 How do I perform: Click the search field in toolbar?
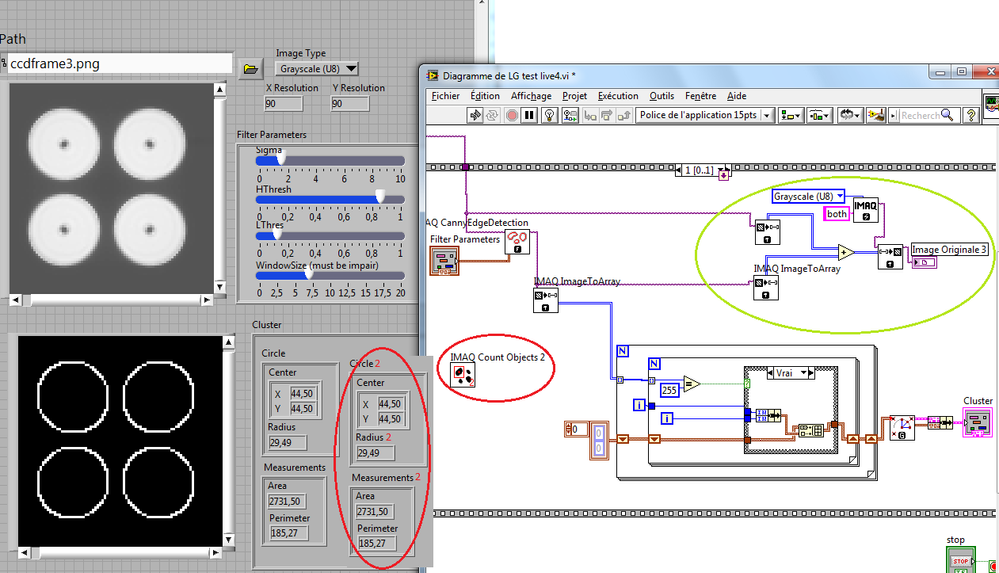point(927,115)
